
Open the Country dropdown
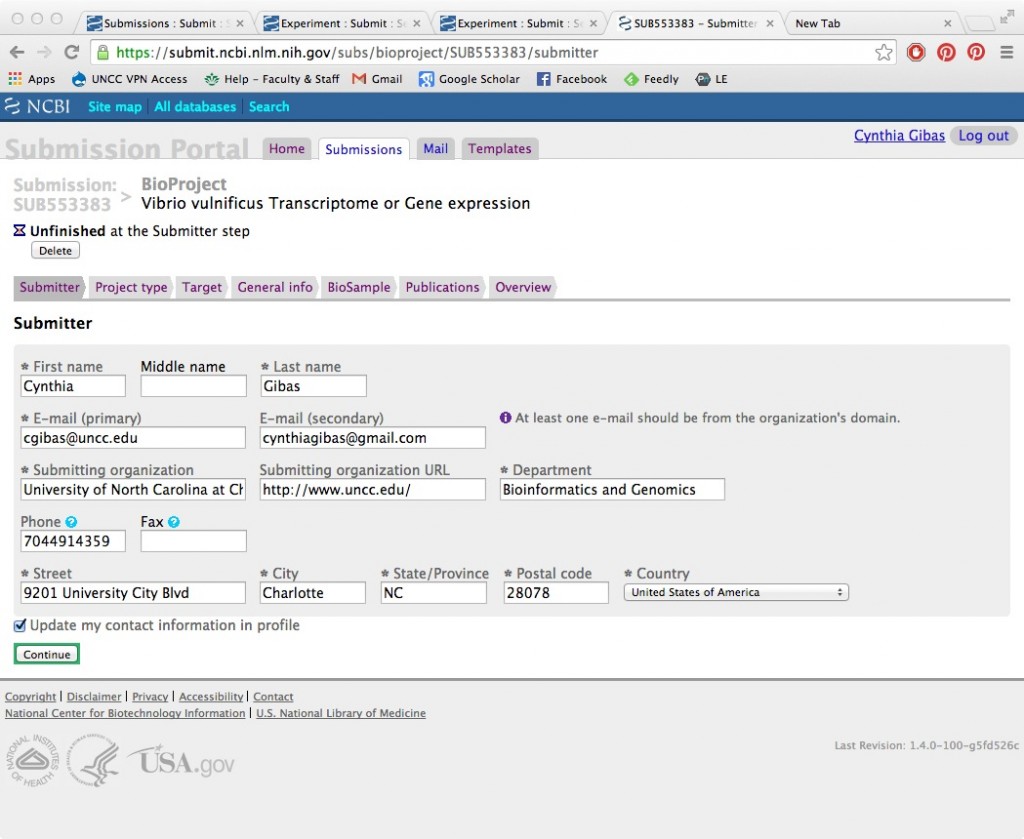[736, 593]
